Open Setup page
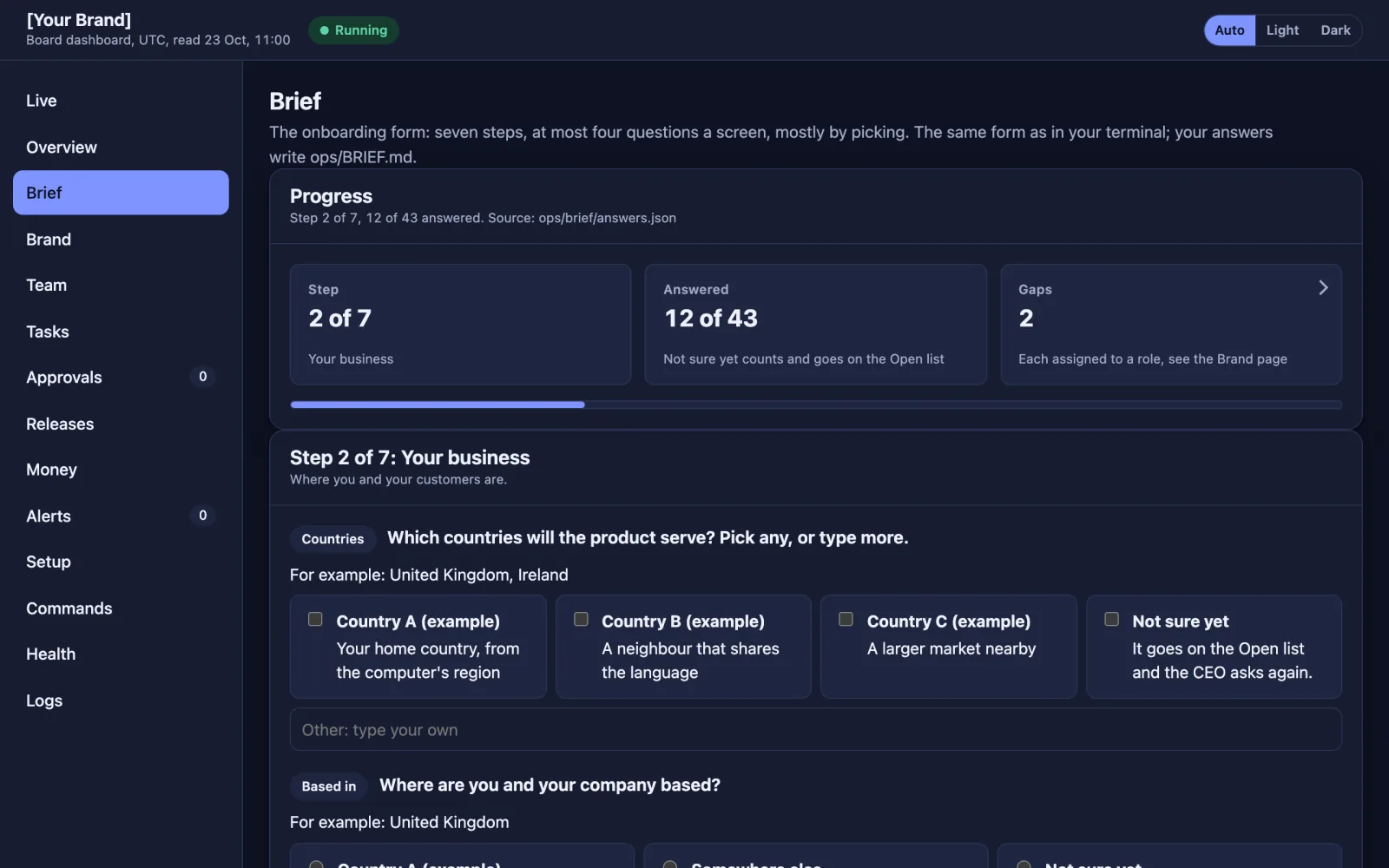The image size is (1389, 868). tap(121, 562)
